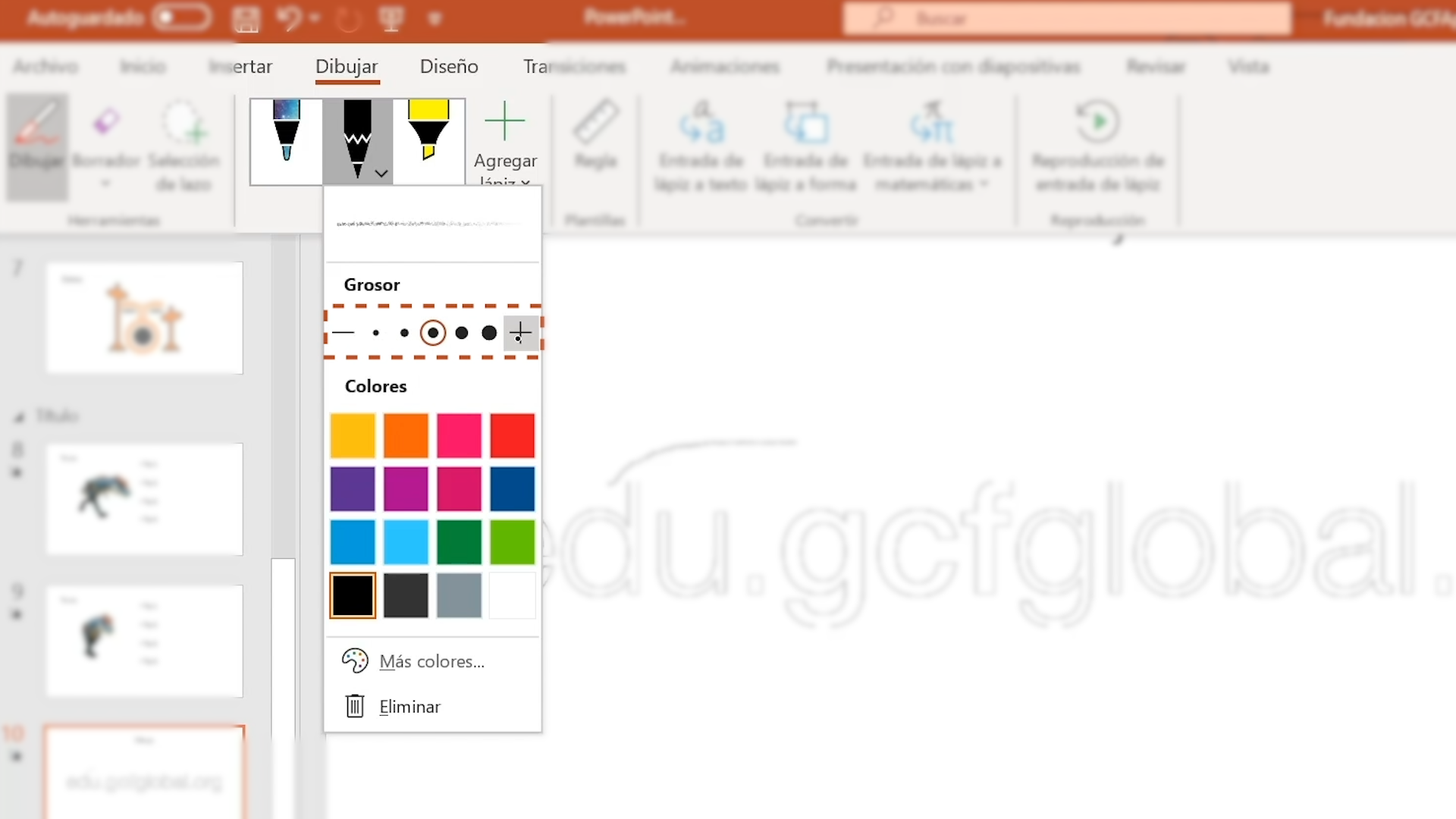Open Quick Access Toolbar customize arrow
Viewport: 1456px width, 819px height.
(435, 19)
